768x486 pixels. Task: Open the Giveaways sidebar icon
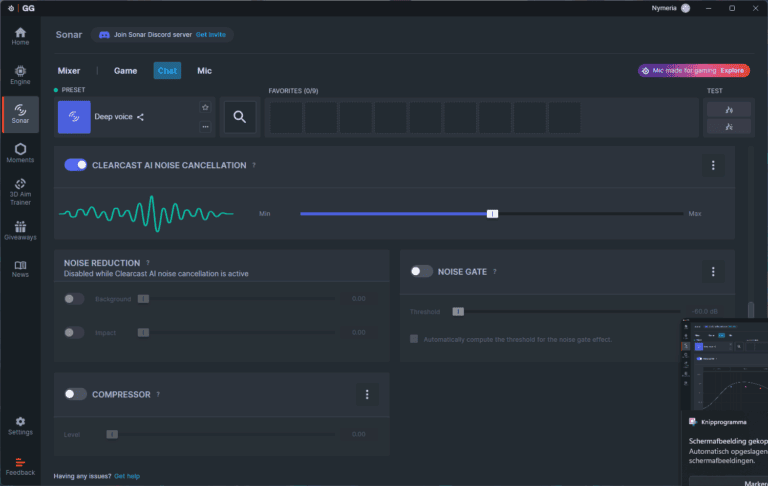(20, 230)
